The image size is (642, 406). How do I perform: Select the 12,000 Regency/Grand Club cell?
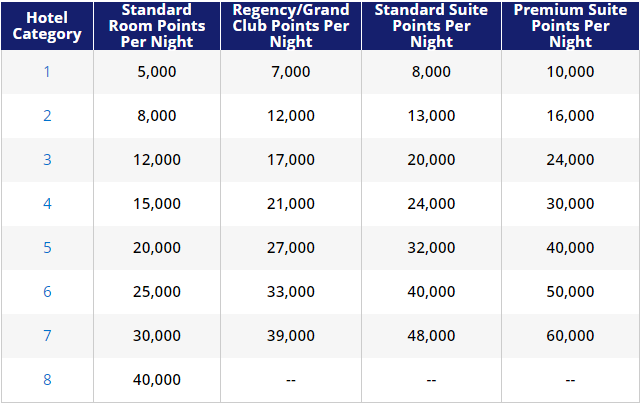[x=291, y=116]
